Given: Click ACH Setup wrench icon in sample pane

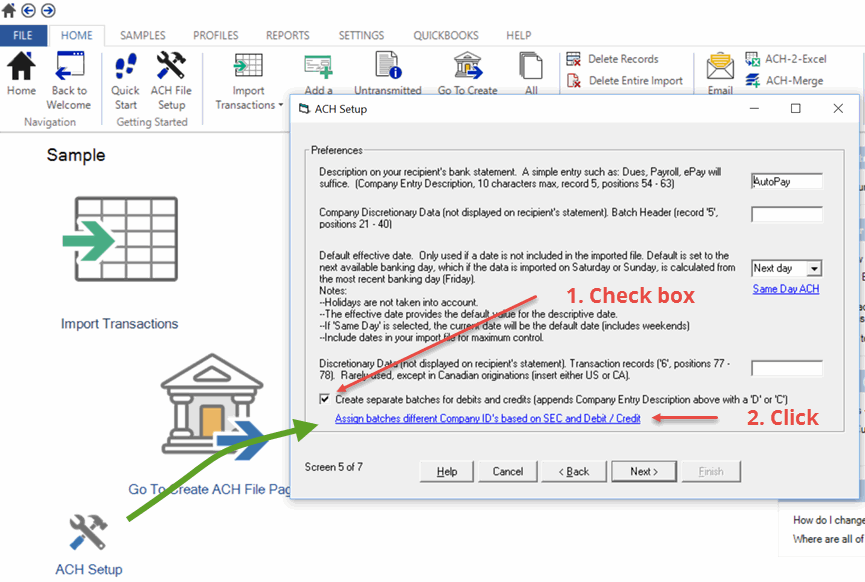Looking at the screenshot, I should point(88,532).
